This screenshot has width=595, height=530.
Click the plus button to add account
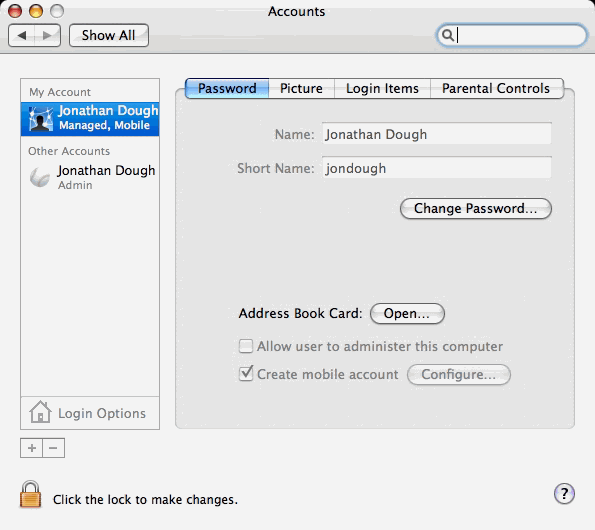click(x=32, y=448)
